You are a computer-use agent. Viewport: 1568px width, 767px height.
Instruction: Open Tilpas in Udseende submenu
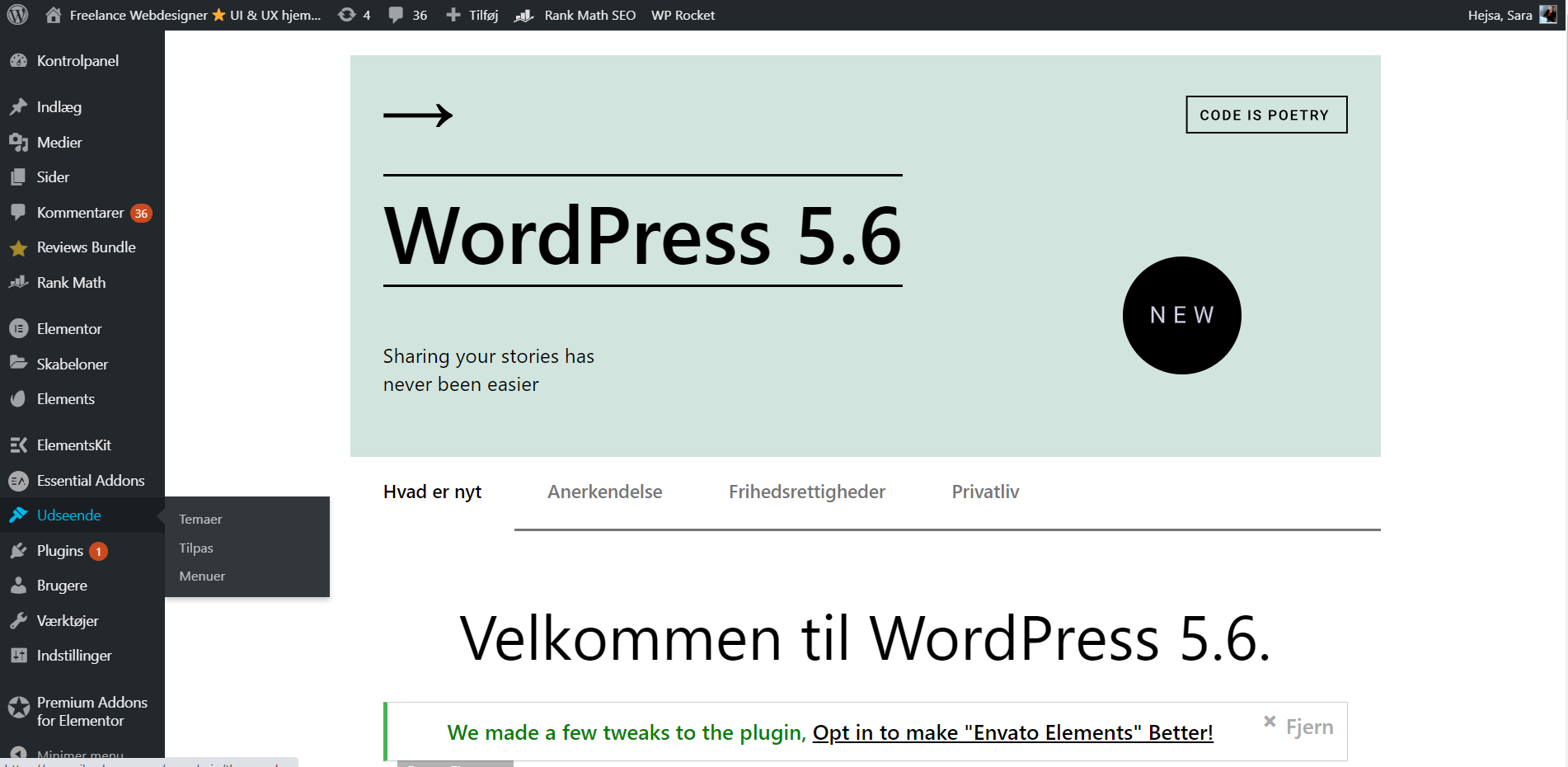tap(196, 548)
